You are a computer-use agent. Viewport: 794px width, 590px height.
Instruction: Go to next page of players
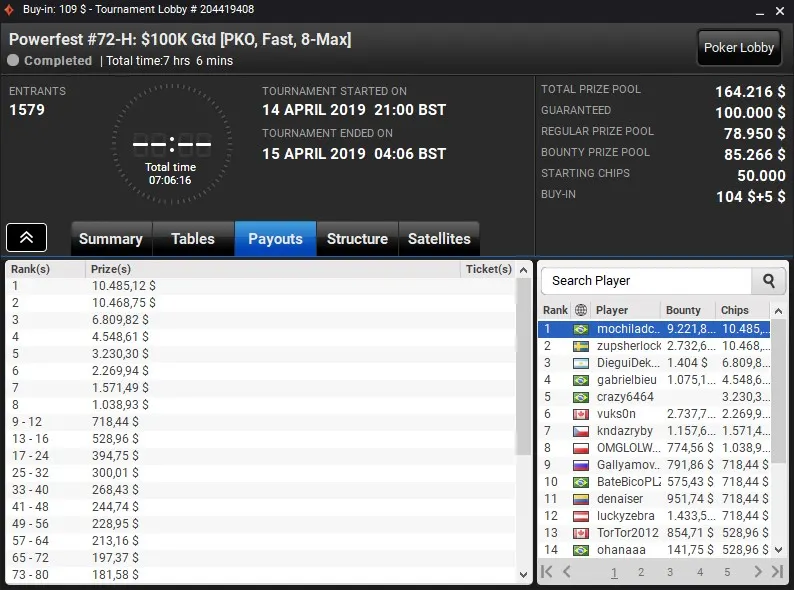coord(758,572)
